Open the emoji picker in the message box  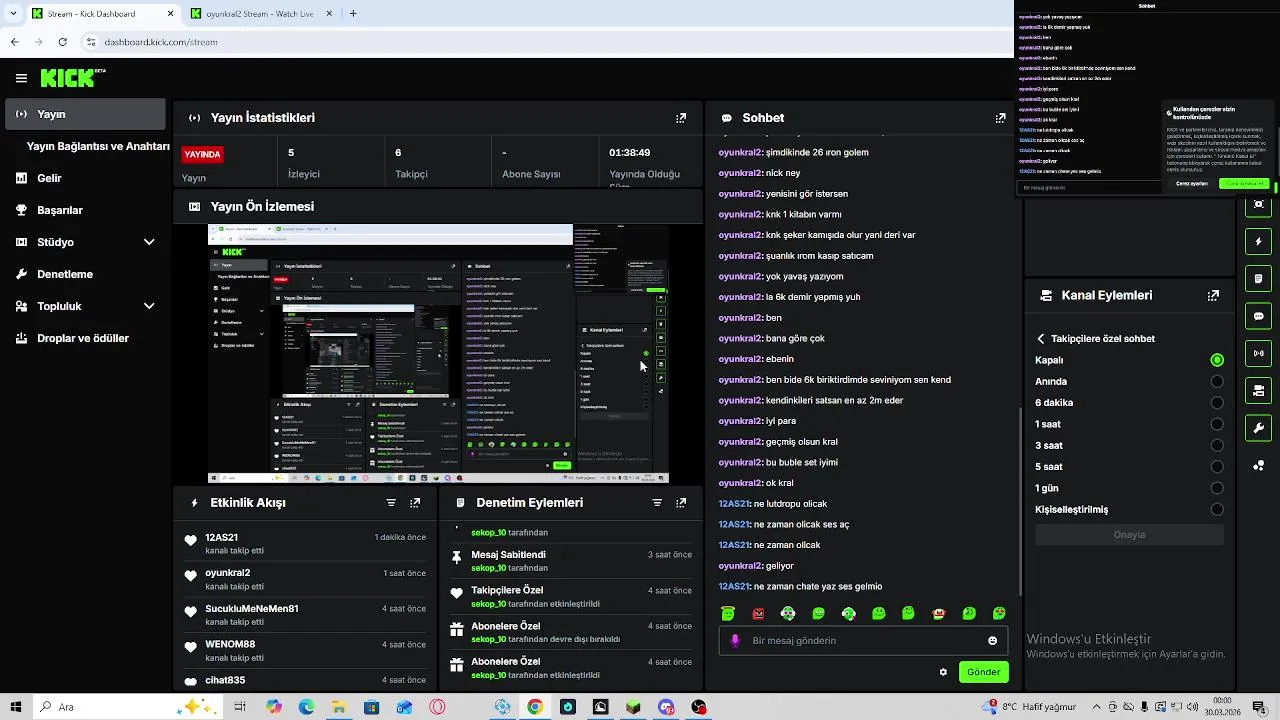point(992,641)
